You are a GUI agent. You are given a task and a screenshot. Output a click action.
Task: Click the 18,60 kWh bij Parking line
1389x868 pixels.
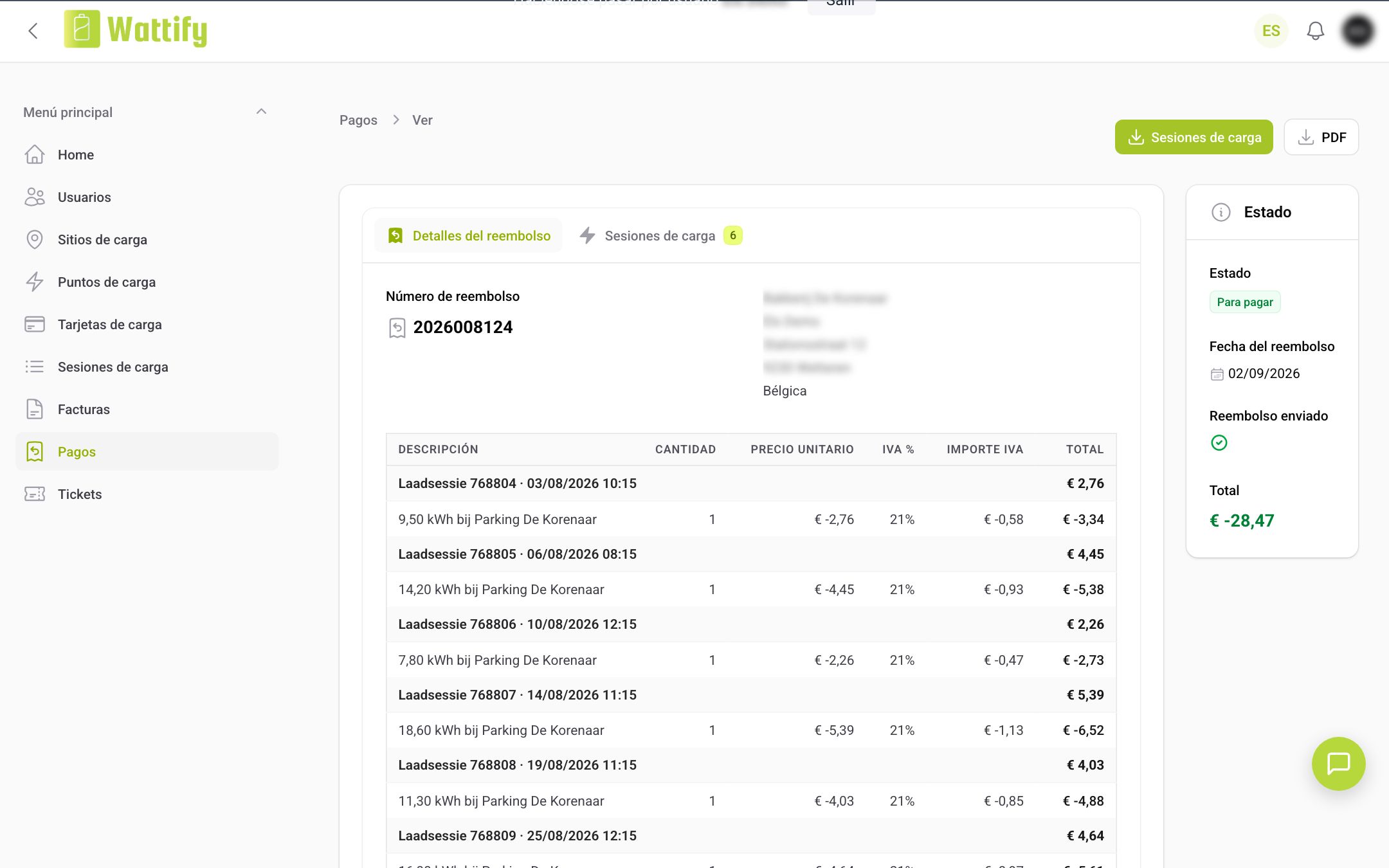[751, 730]
